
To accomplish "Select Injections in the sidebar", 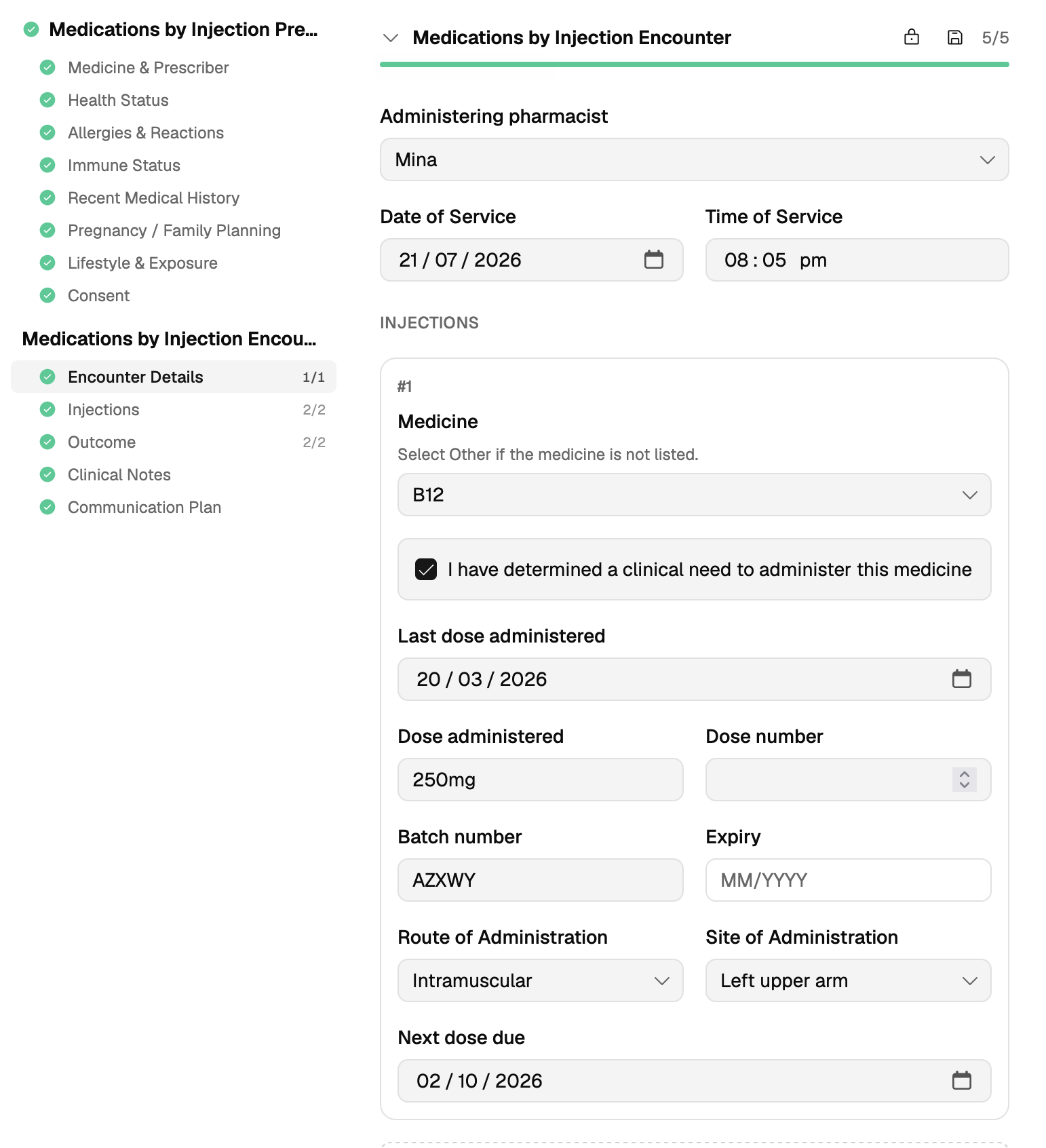I will coord(174,410).
